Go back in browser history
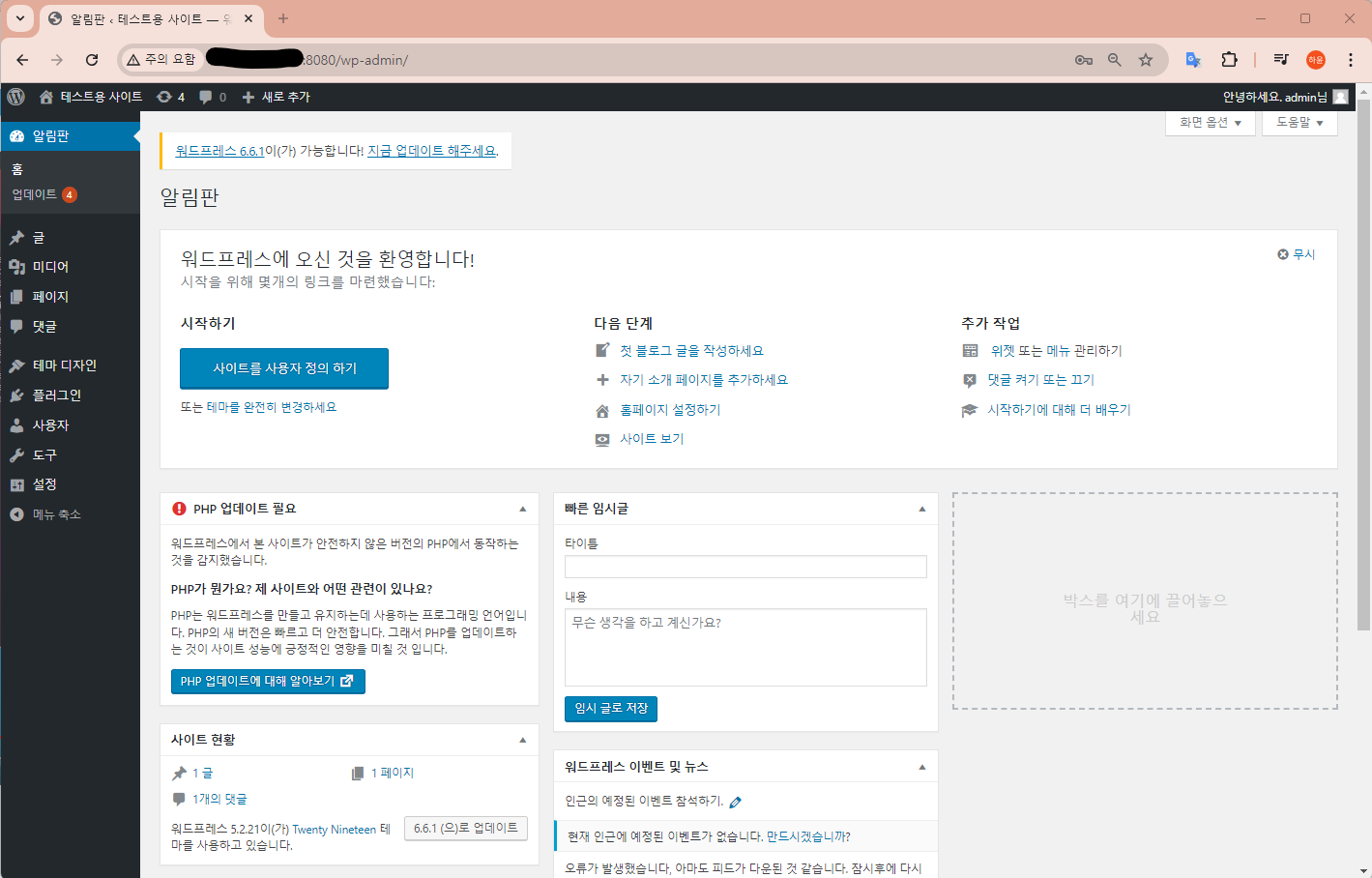The image size is (1372, 878). point(22,60)
